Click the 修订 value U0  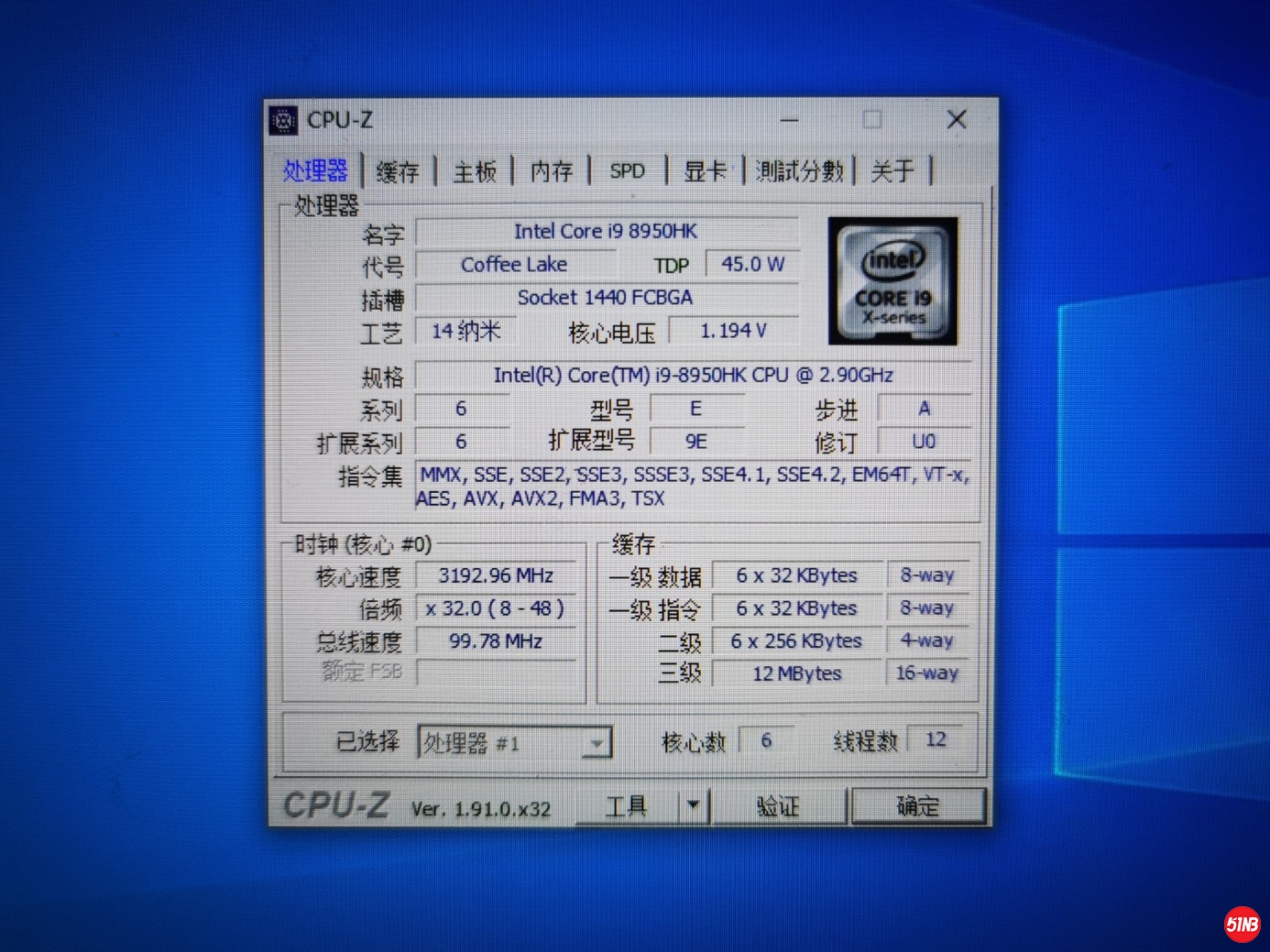coord(924,442)
